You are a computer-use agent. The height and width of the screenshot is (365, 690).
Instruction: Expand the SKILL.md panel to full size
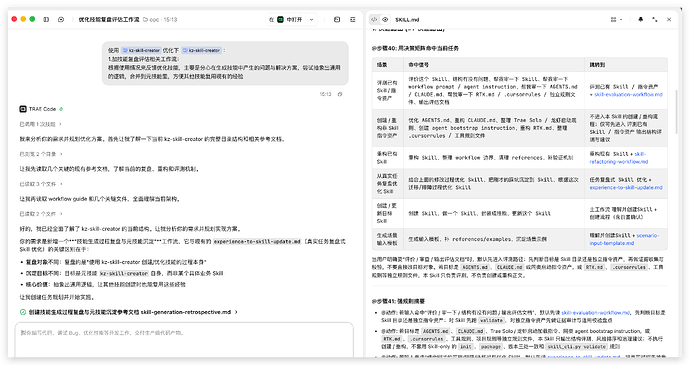tap(655, 19)
